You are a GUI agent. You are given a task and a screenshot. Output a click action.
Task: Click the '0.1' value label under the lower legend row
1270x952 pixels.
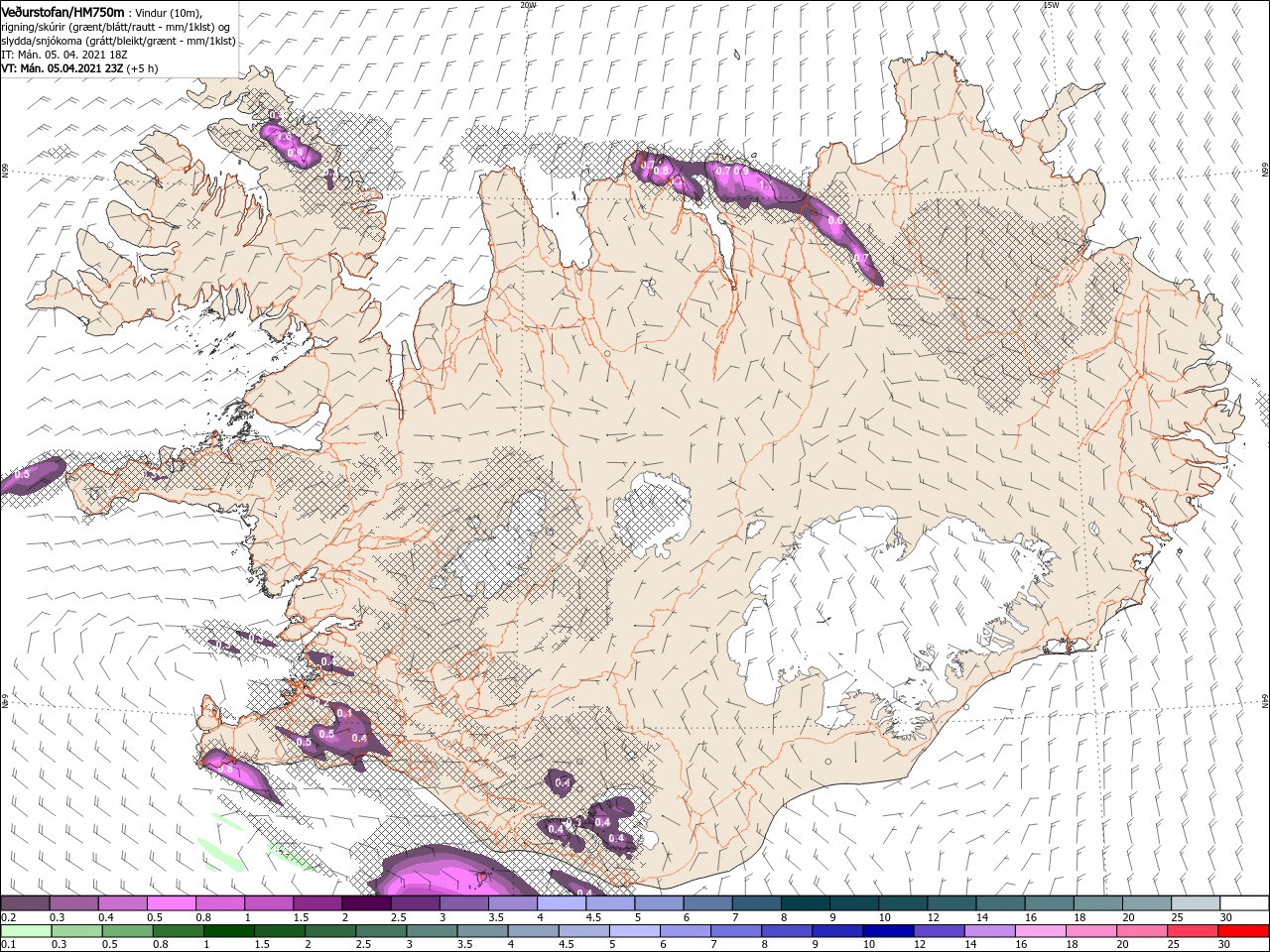tap(9, 945)
